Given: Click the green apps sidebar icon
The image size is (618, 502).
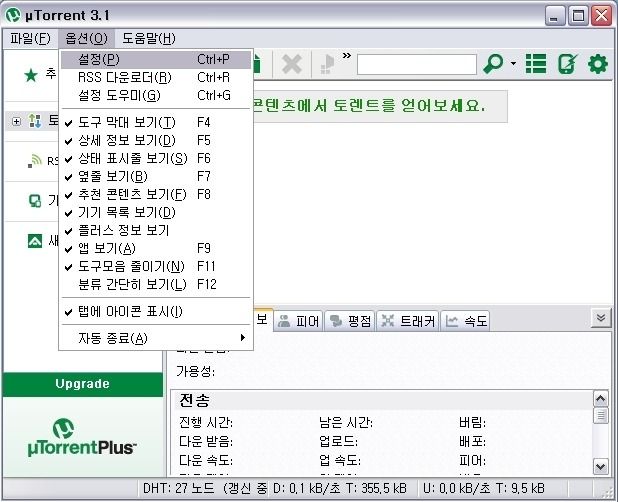Looking at the screenshot, I should pos(35,241).
